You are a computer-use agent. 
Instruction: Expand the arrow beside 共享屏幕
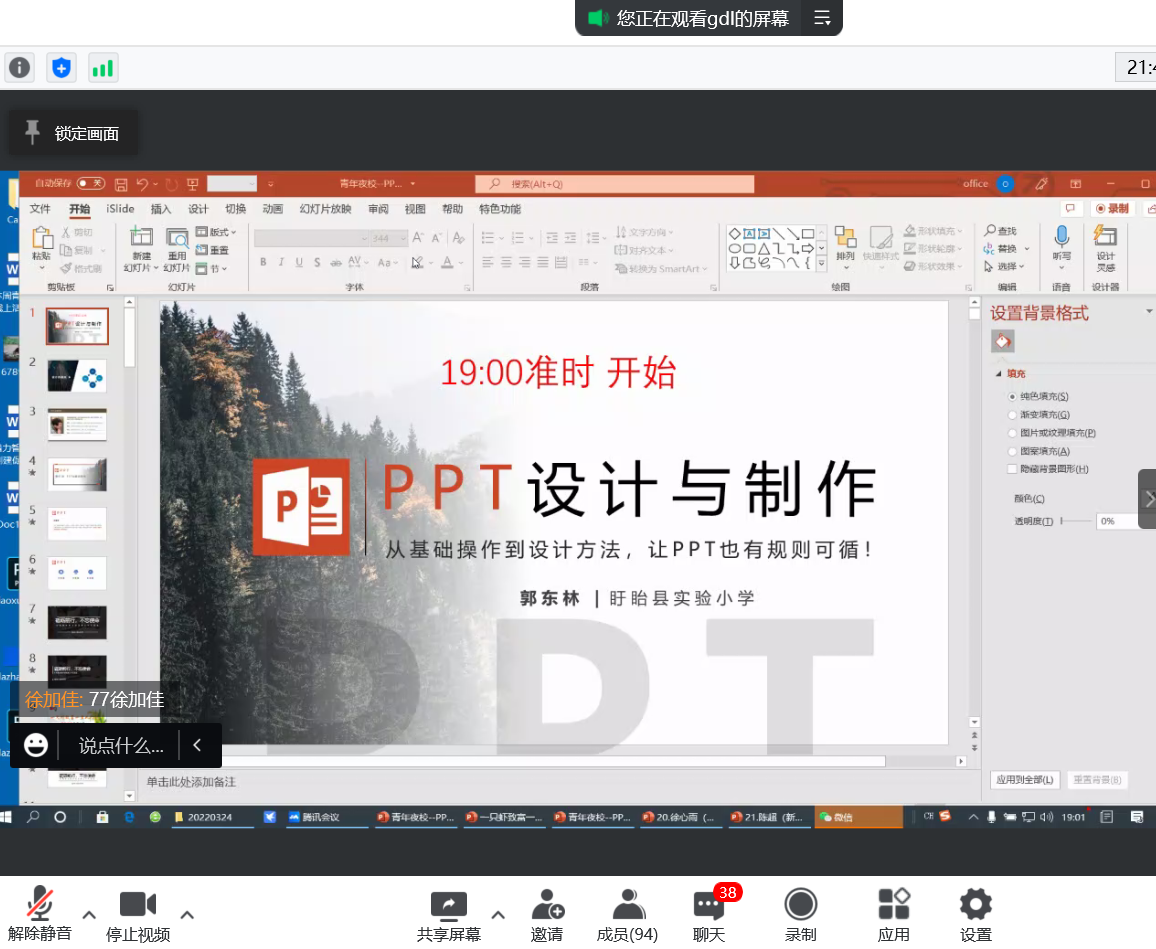click(498, 915)
